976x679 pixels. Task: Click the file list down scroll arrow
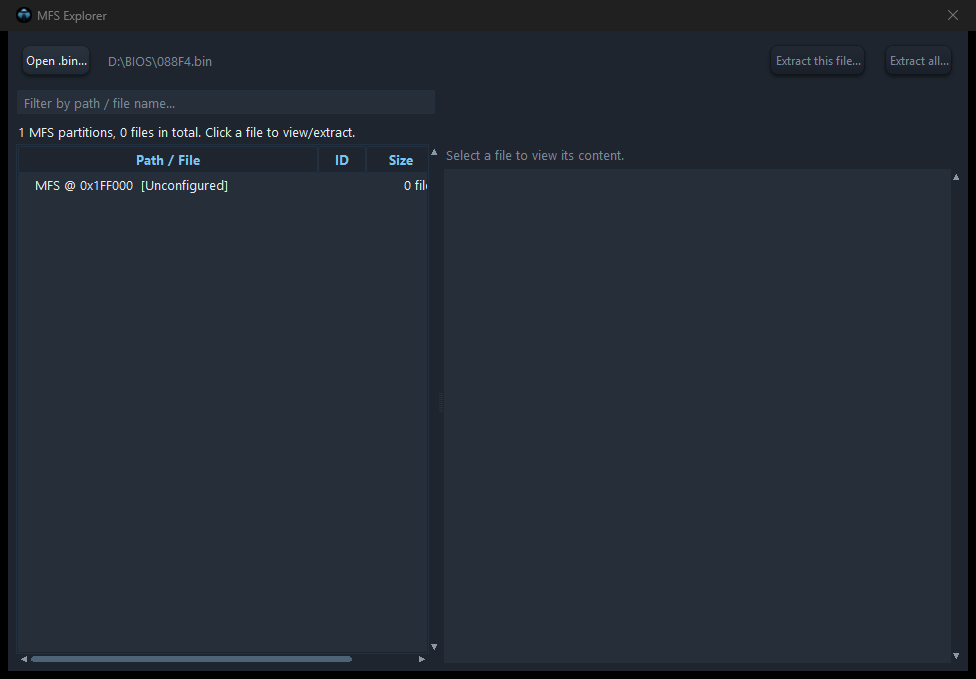(434, 647)
